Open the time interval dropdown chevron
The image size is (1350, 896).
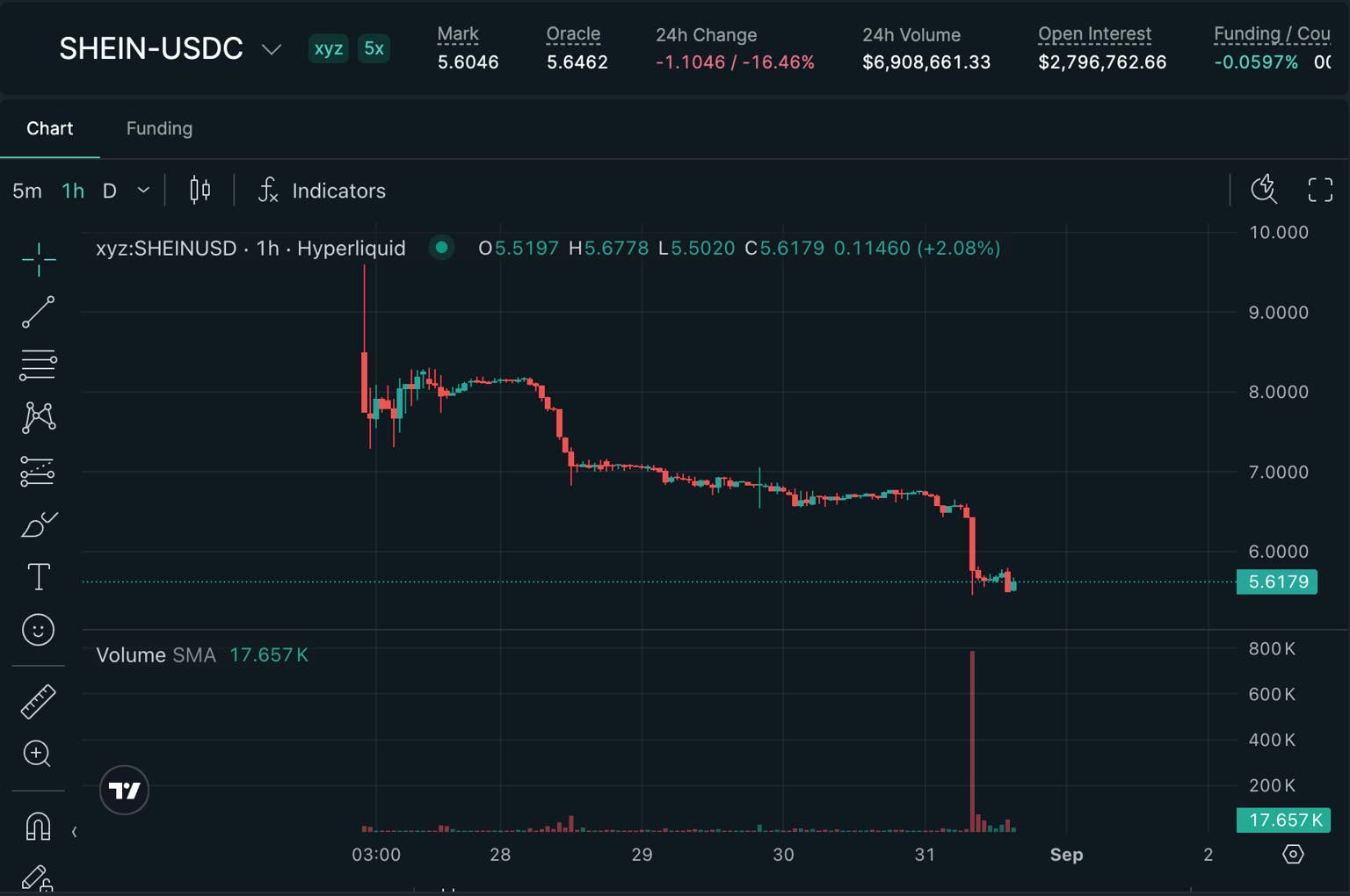pos(143,191)
